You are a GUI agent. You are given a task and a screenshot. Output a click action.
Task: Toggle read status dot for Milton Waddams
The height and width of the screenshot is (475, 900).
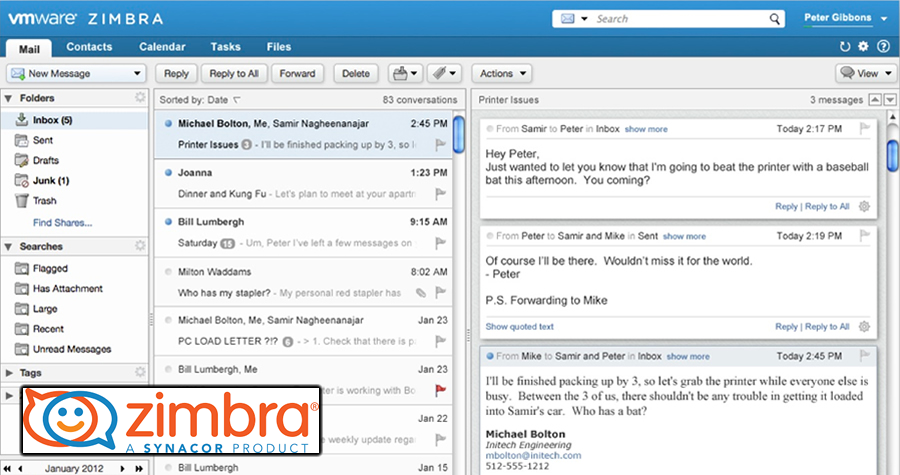[x=168, y=272]
